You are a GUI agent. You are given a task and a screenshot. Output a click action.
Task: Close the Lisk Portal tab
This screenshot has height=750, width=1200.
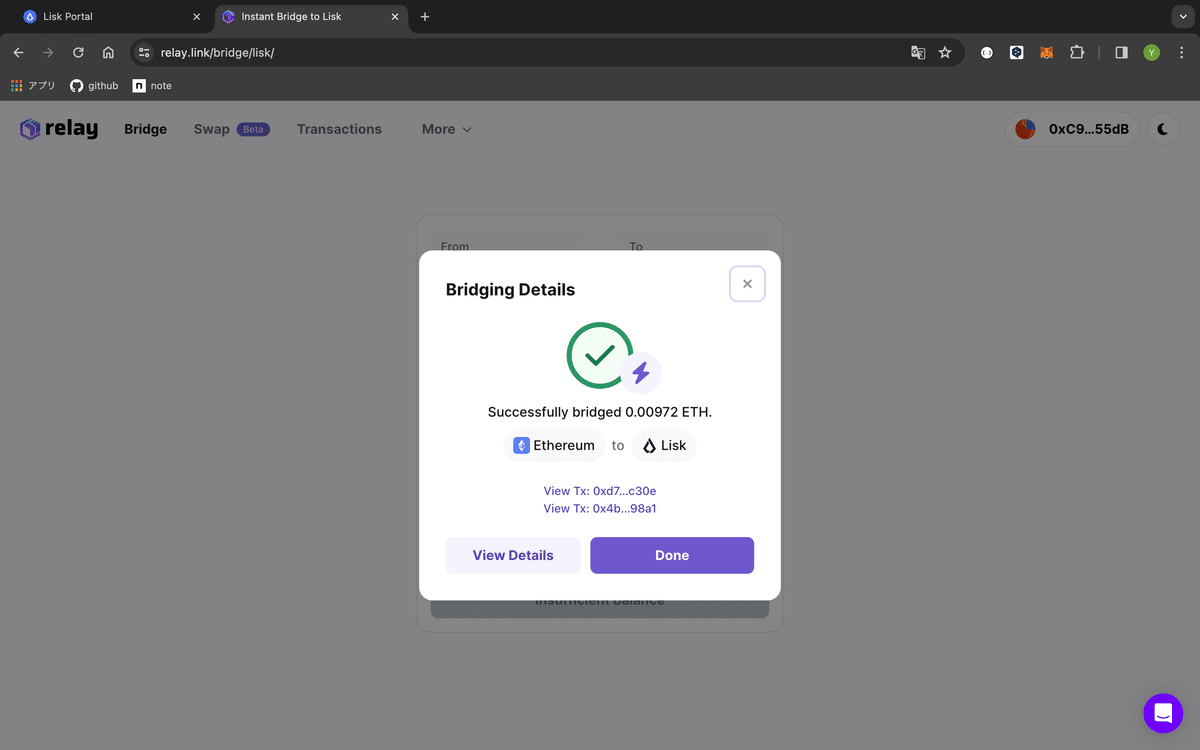pos(196,17)
